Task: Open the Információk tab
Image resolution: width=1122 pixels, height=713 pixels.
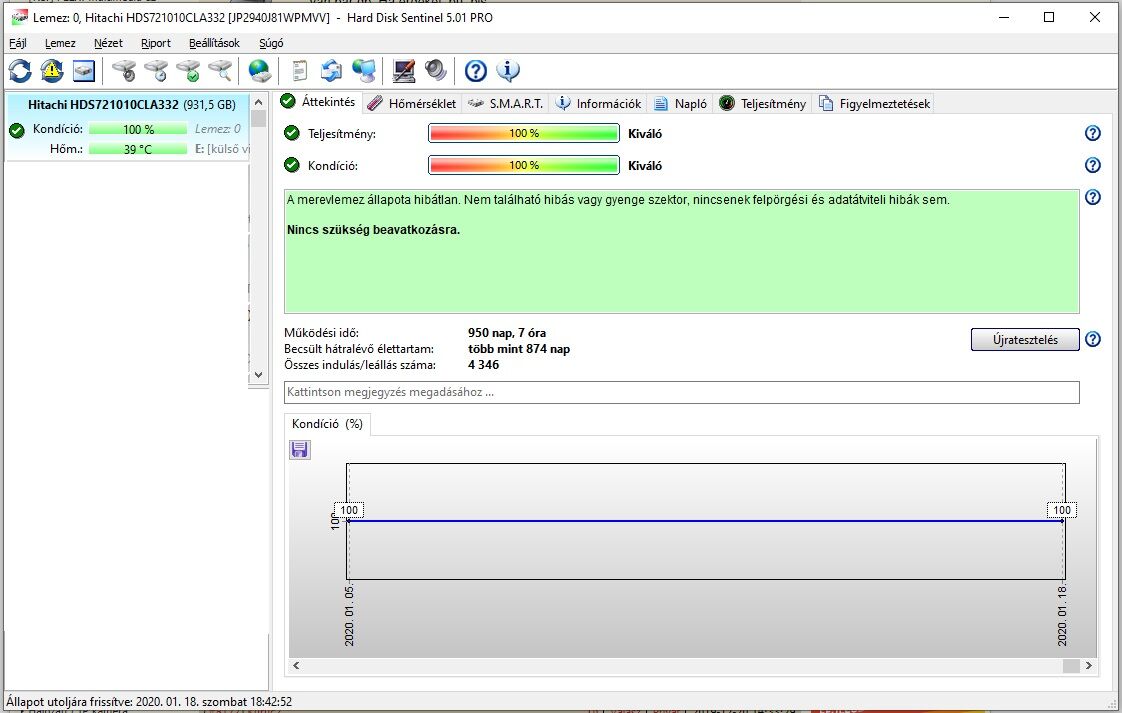Action: coord(598,104)
